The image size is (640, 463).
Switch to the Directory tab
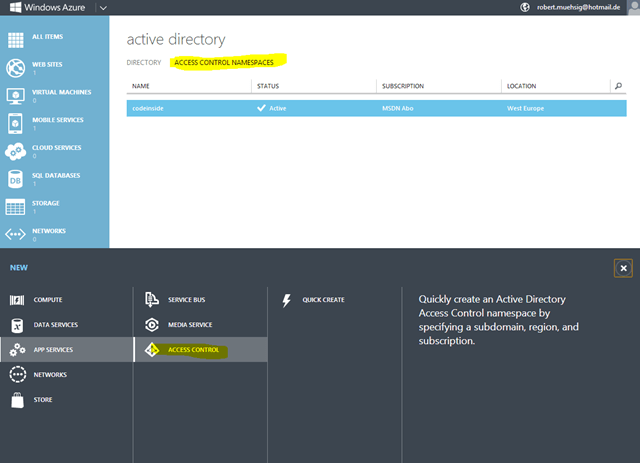[144, 62]
